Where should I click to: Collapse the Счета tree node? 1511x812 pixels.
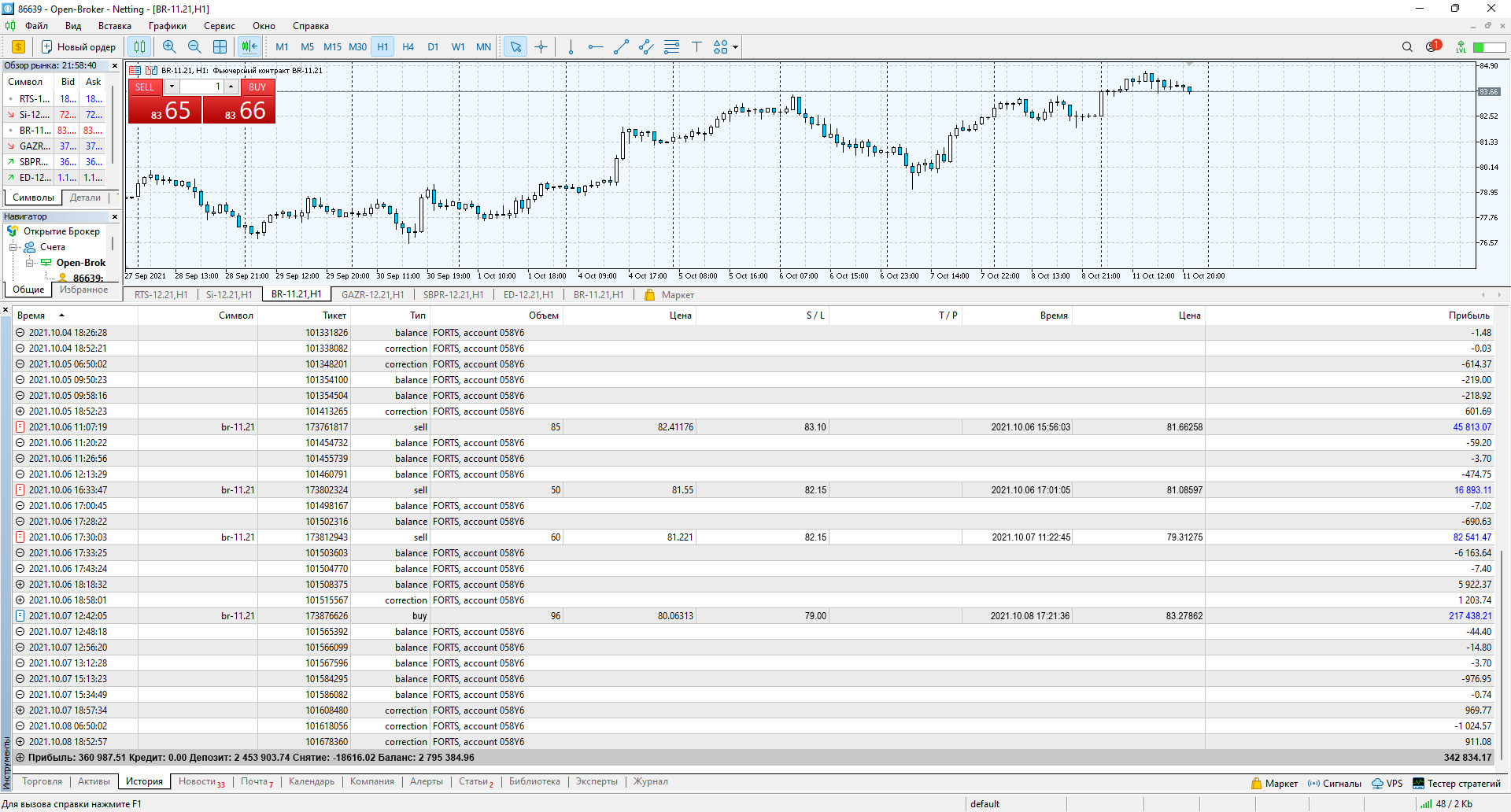[13, 247]
